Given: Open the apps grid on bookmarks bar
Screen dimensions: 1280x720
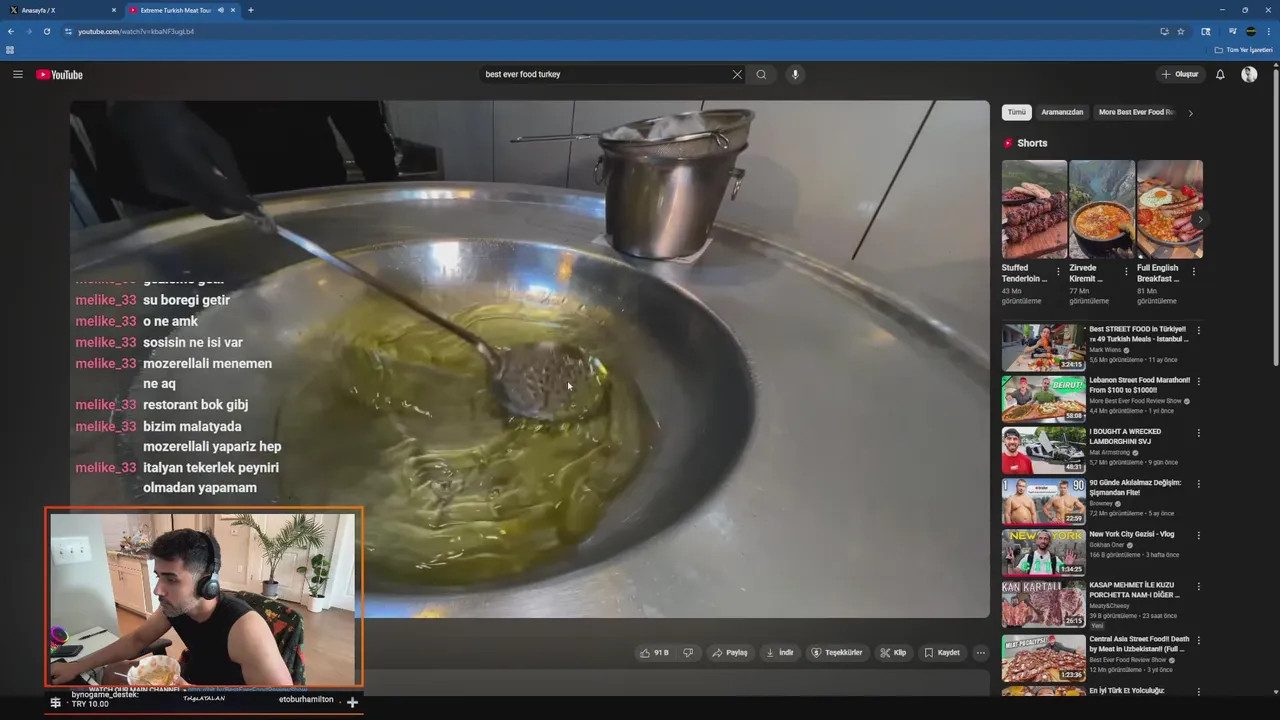Looking at the screenshot, I should point(10,49).
